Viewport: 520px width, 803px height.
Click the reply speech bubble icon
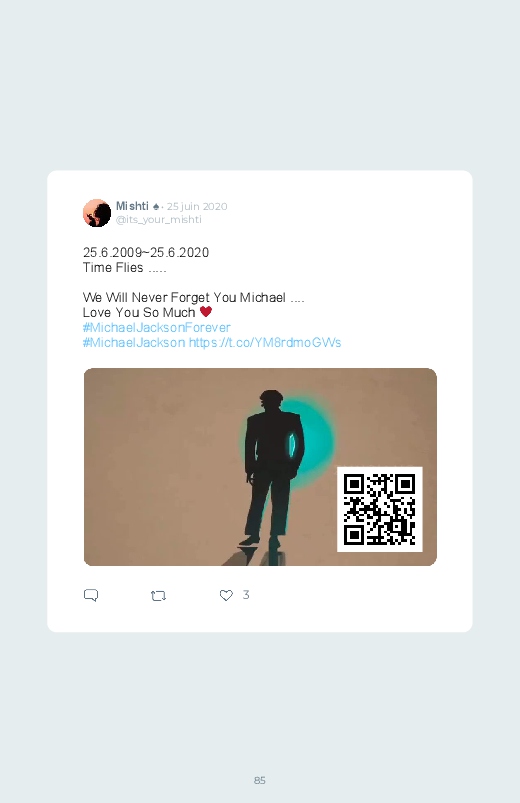(x=91, y=595)
